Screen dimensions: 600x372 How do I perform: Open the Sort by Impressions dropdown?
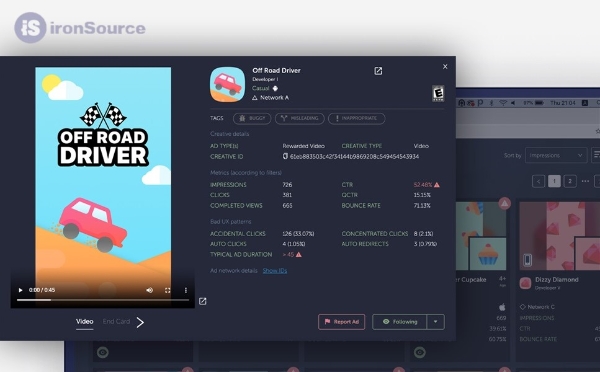(x=556, y=155)
